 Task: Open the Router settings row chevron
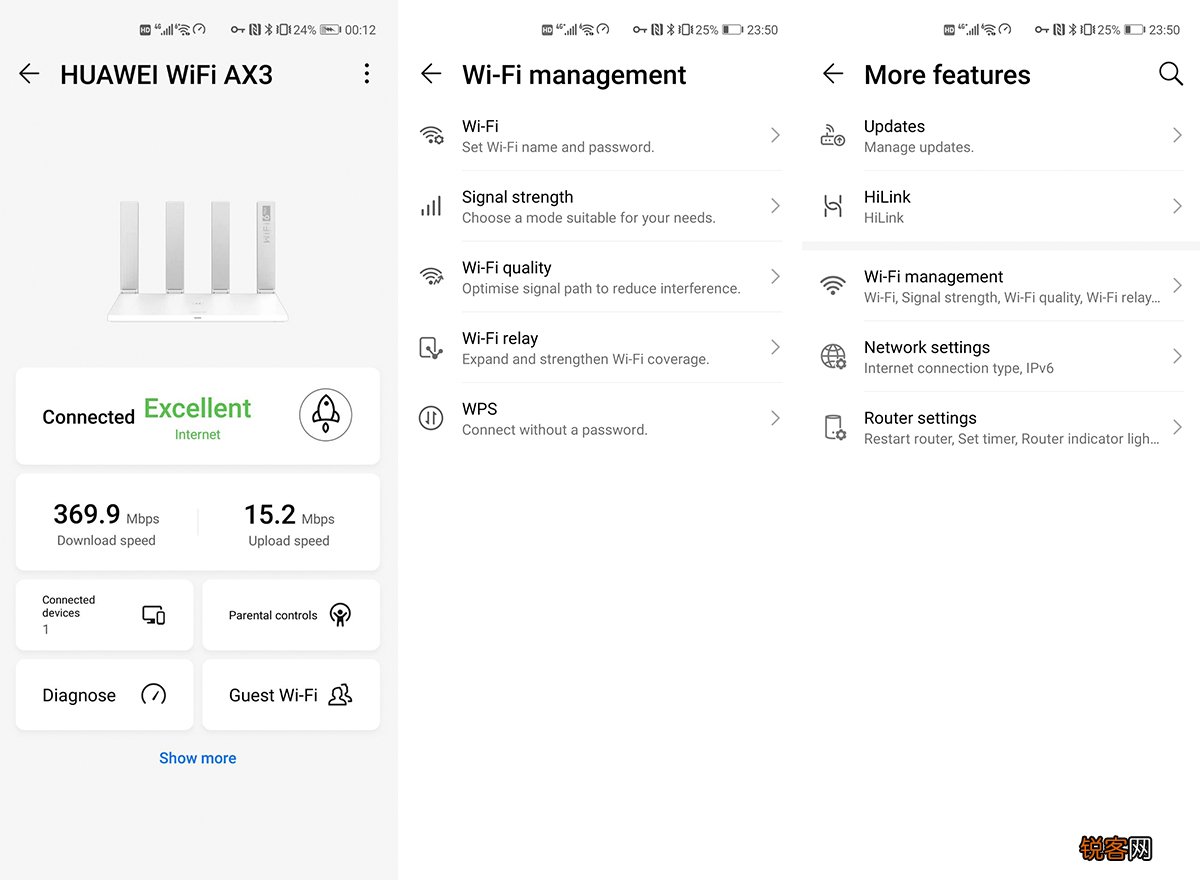[x=1177, y=427]
